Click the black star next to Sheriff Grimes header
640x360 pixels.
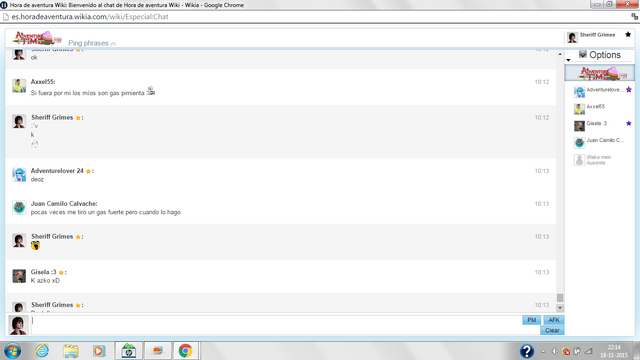pos(628,35)
